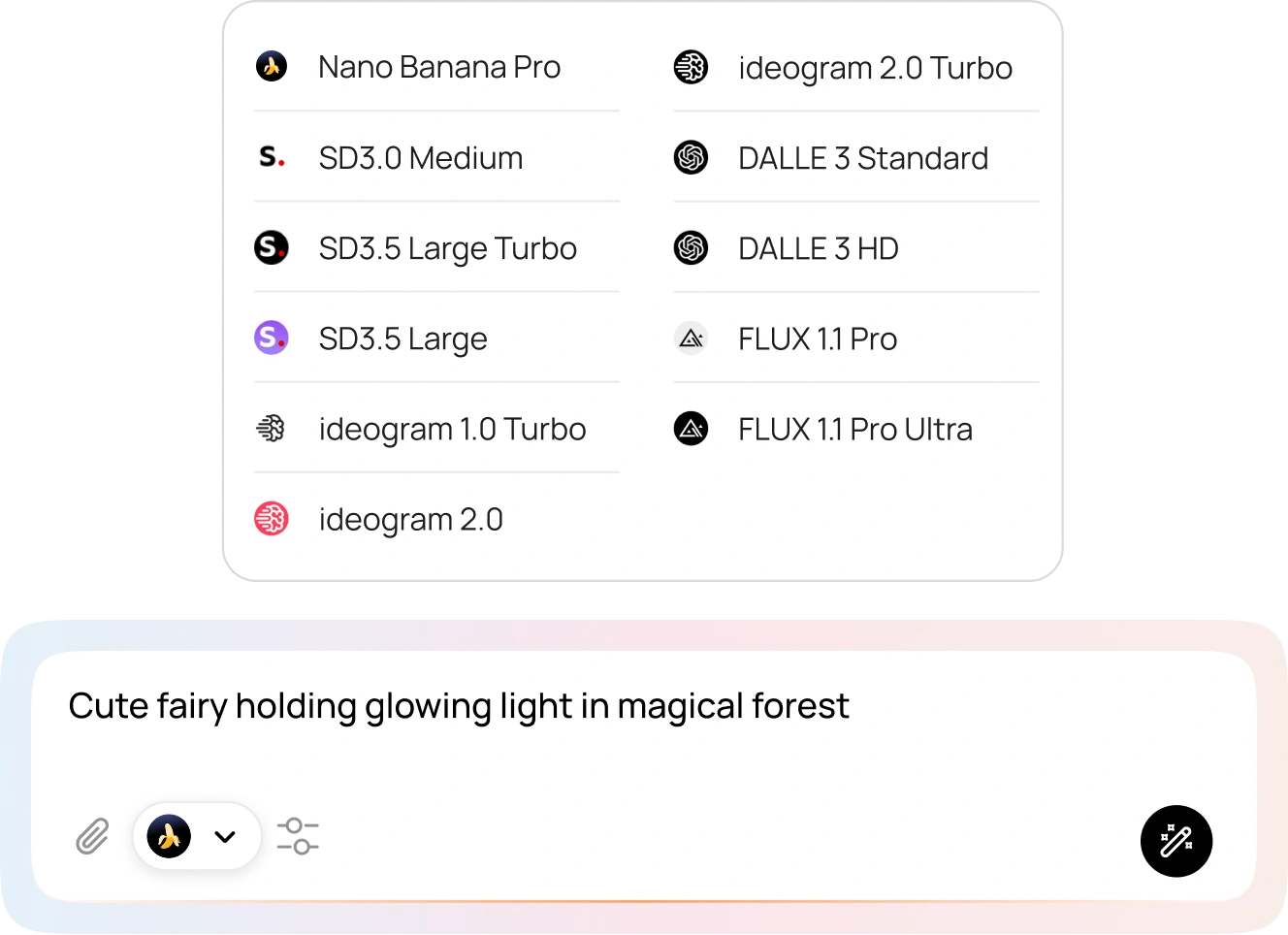1288x935 pixels.
Task: Click the FLUX 1.1 Pro Ultra triangle icon
Action: click(691, 429)
